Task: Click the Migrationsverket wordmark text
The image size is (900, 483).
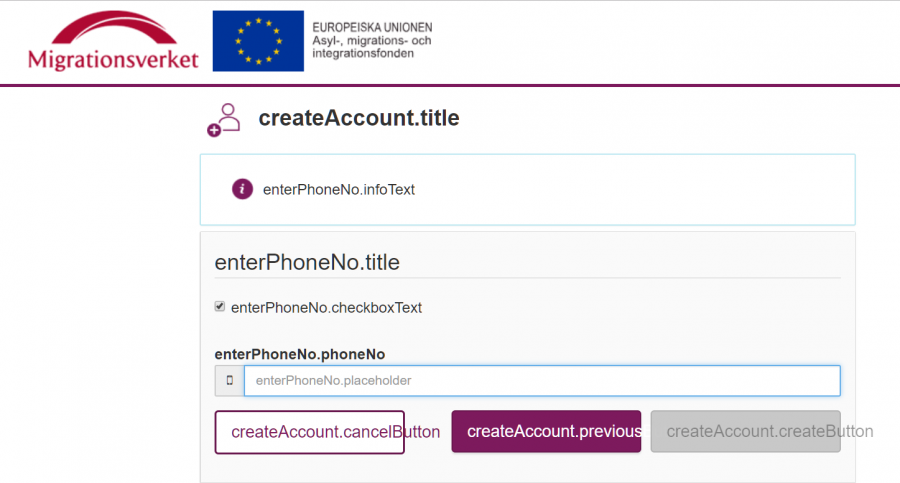Action: tap(113, 59)
